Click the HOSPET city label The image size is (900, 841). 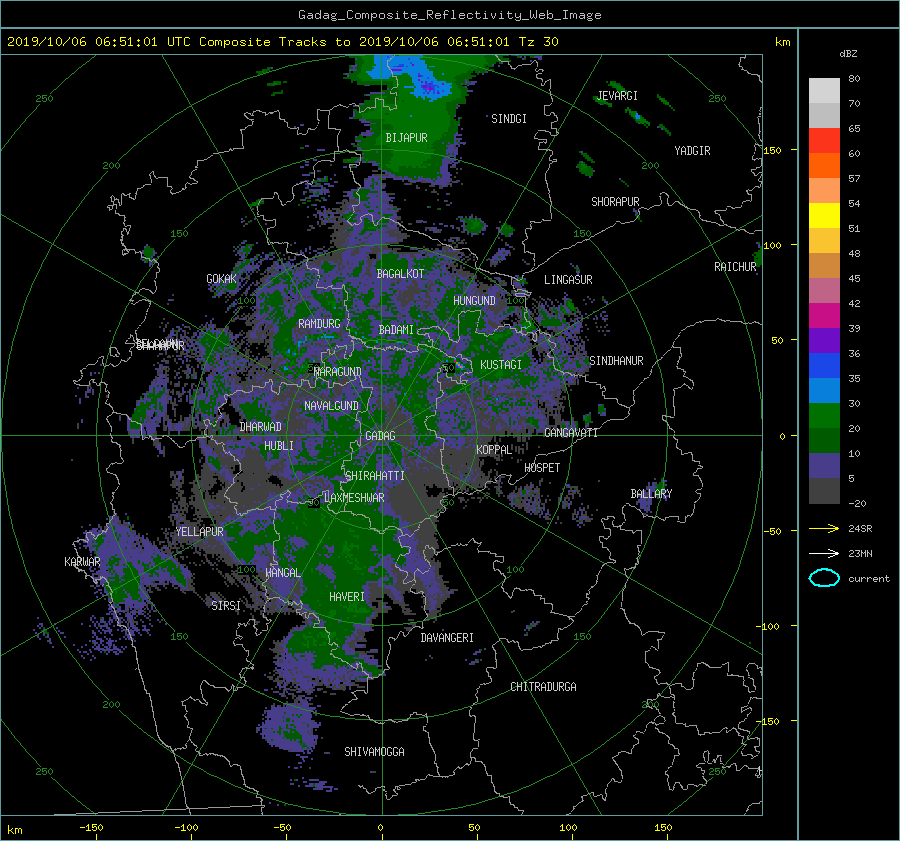point(542,468)
